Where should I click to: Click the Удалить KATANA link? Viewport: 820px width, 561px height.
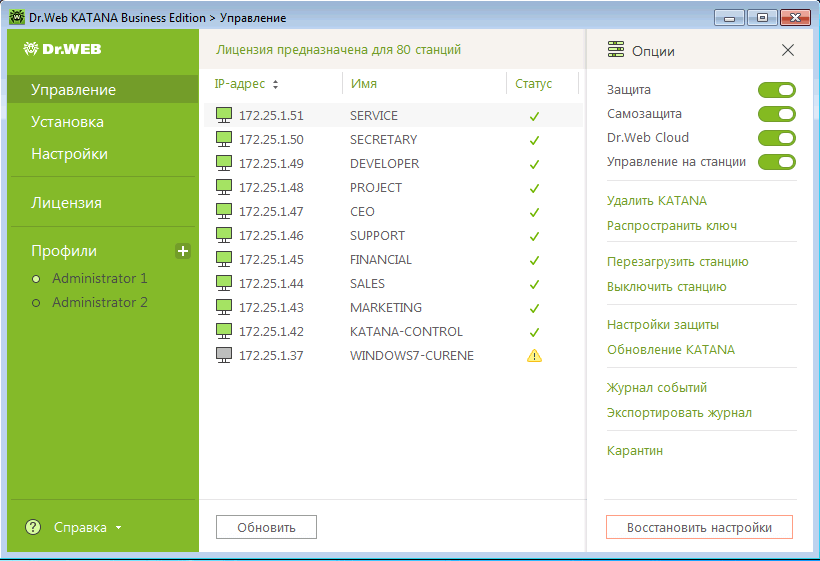657,201
